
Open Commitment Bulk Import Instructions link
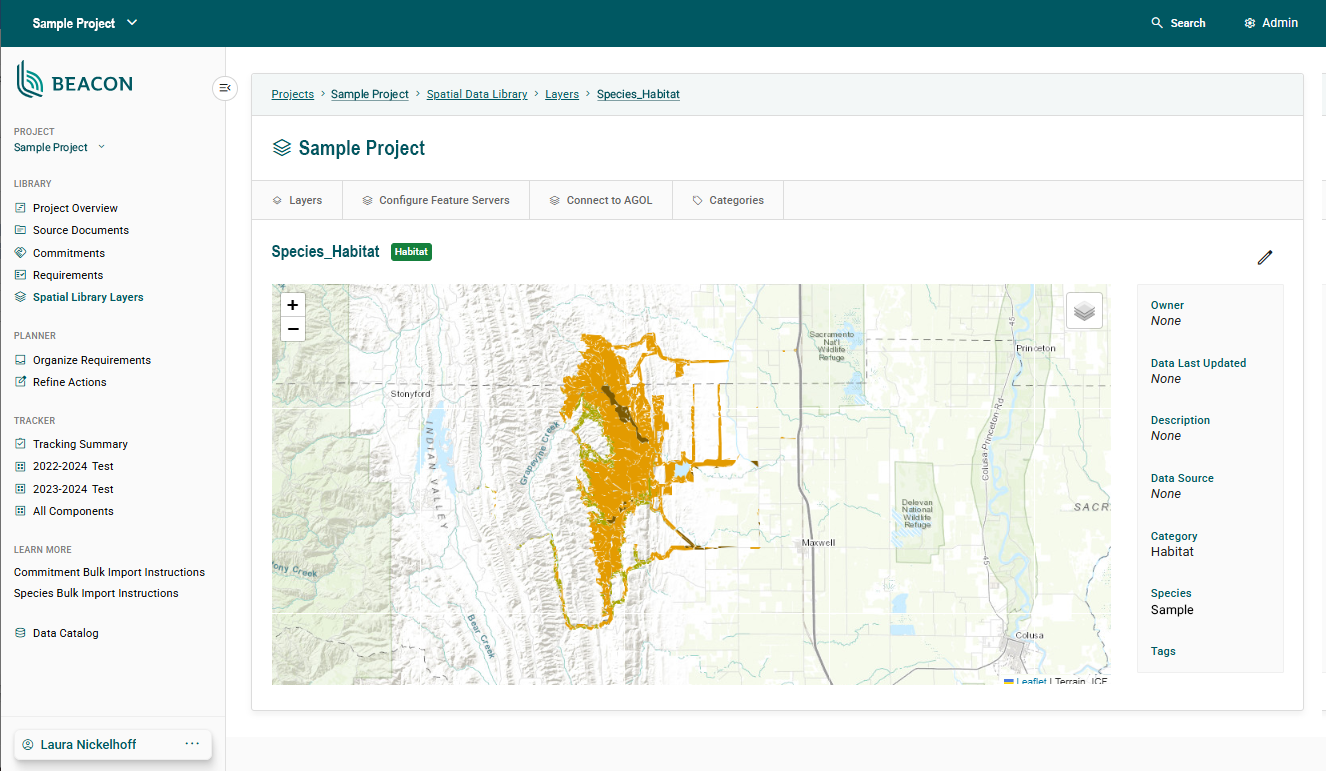(x=109, y=572)
